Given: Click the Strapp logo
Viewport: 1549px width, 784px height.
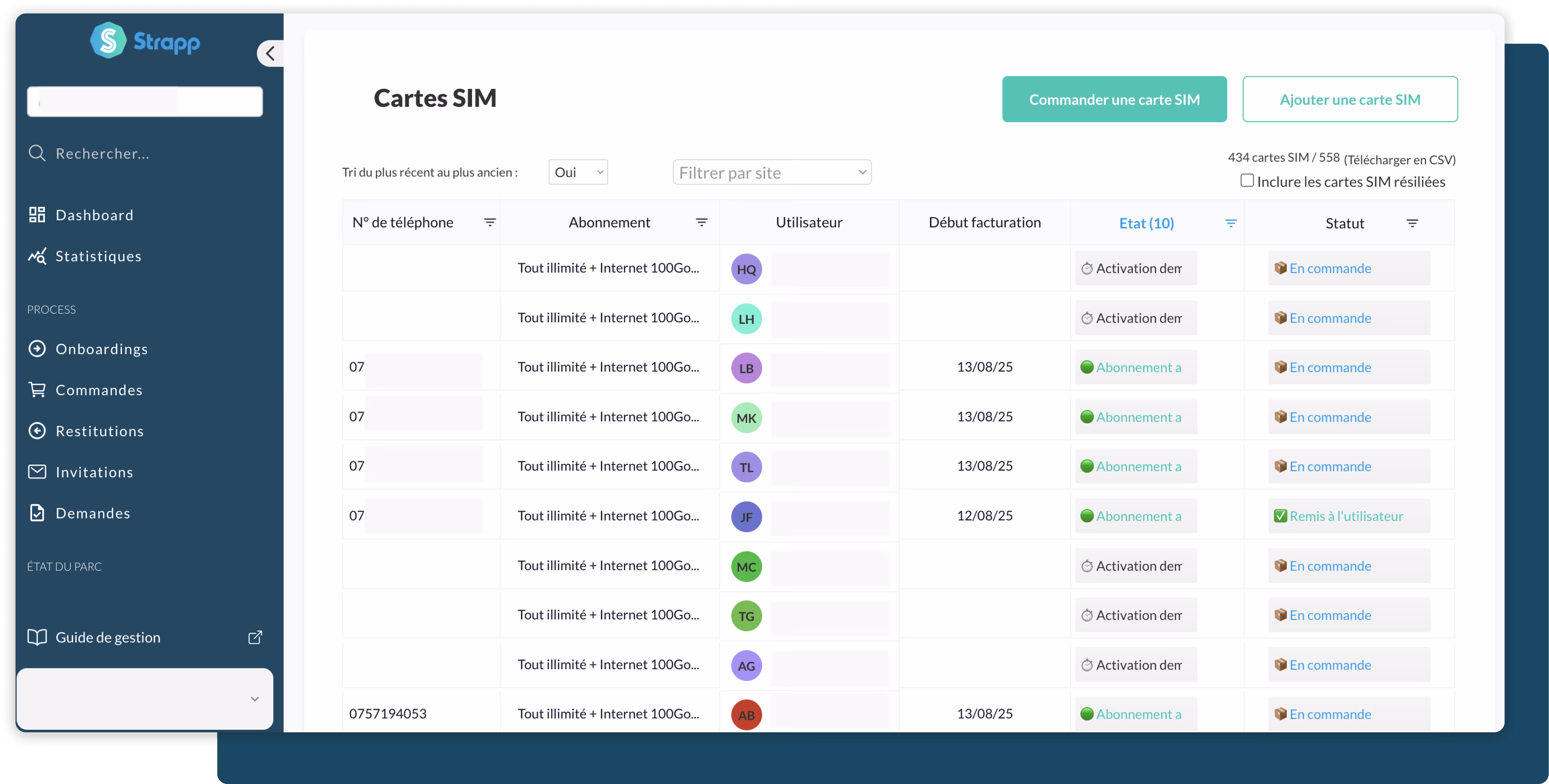Looking at the screenshot, I should pyautogui.click(x=145, y=41).
